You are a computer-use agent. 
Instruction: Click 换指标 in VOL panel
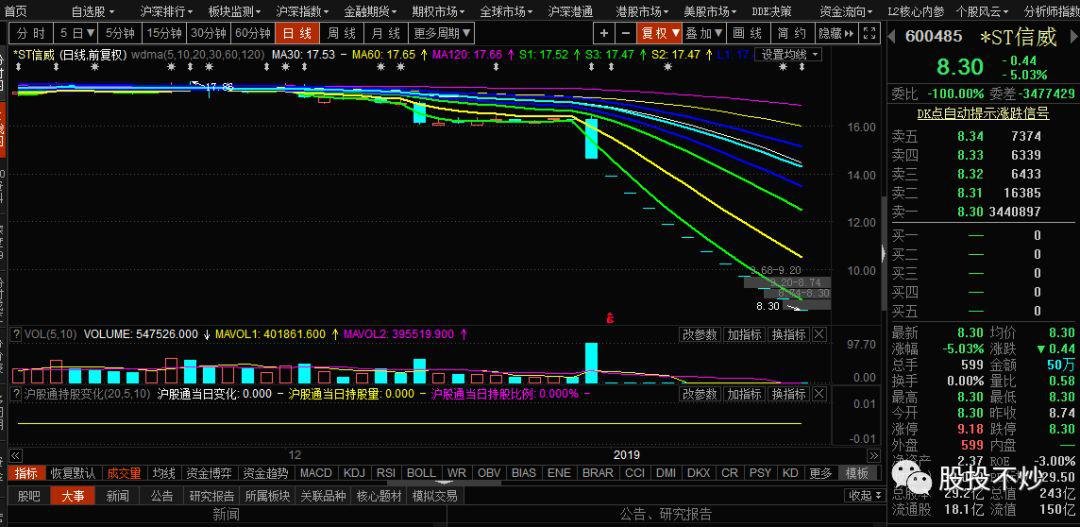[x=789, y=334]
